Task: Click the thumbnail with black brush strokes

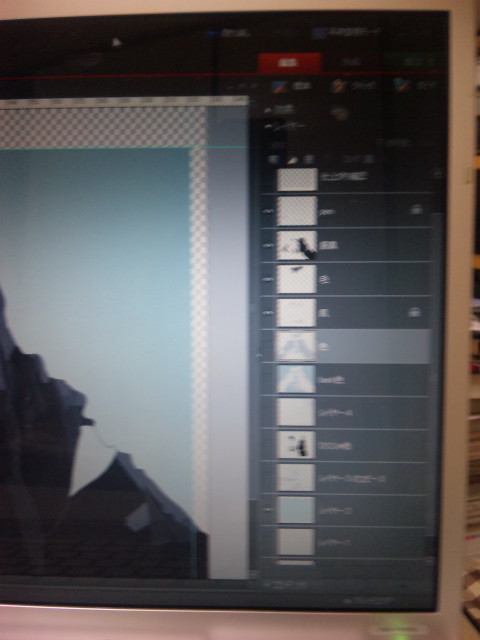Action: [x=296, y=245]
